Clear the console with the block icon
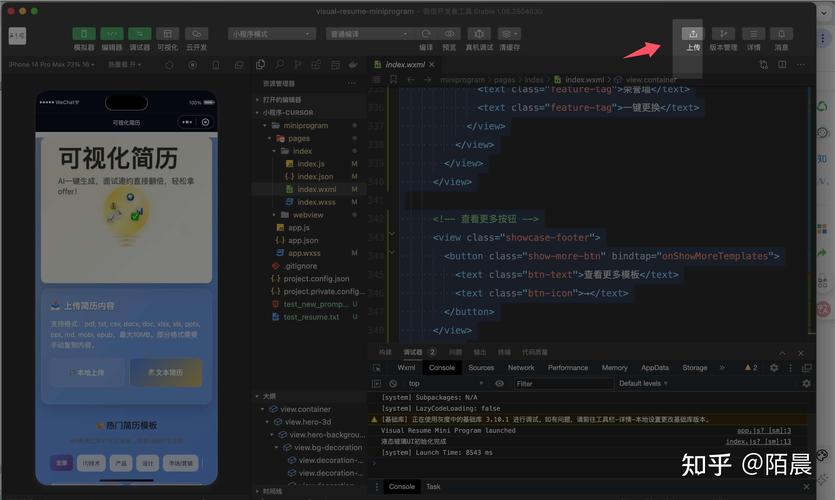This screenshot has width=835, height=500. (393, 383)
